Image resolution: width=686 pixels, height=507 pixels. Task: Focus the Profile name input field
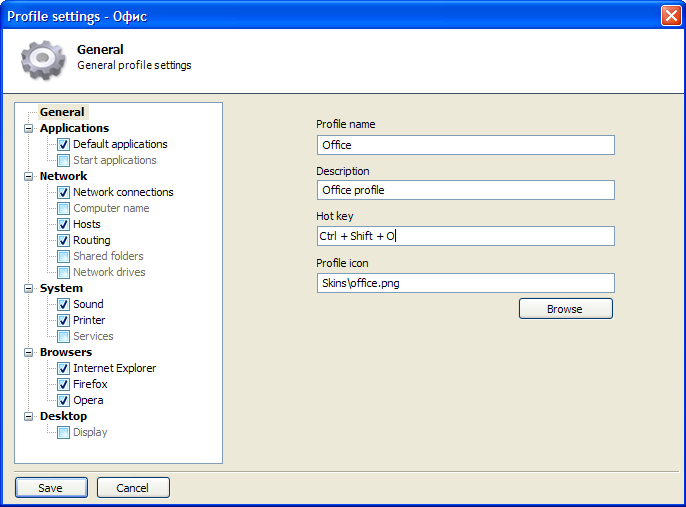(466, 145)
